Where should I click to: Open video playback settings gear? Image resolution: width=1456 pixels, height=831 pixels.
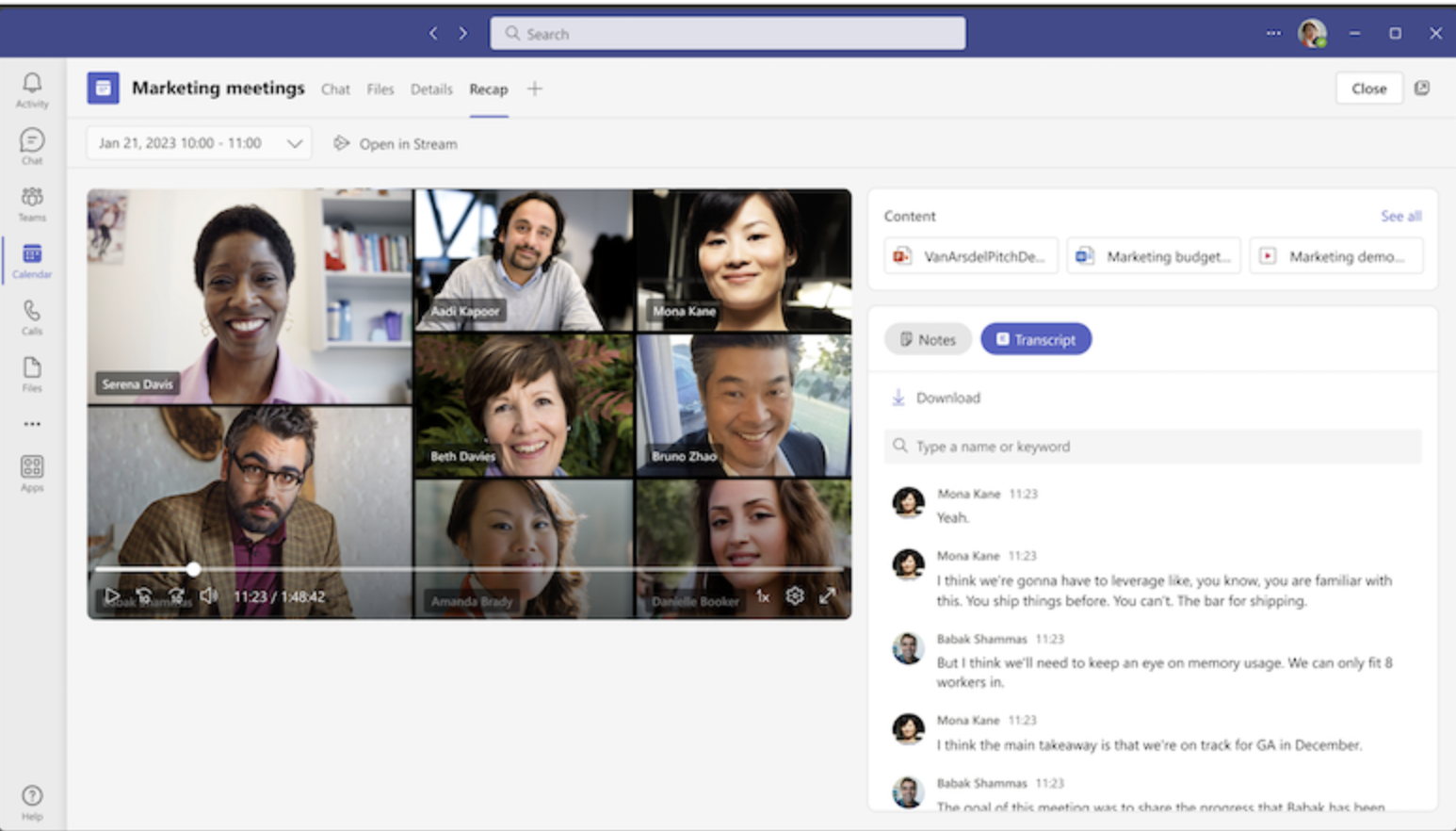tap(795, 596)
